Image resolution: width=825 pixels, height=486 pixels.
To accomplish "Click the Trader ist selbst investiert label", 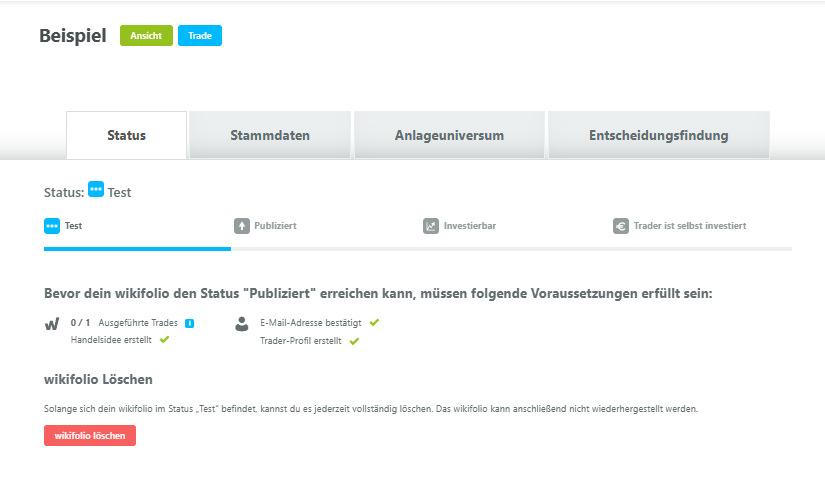I will click(x=690, y=226).
